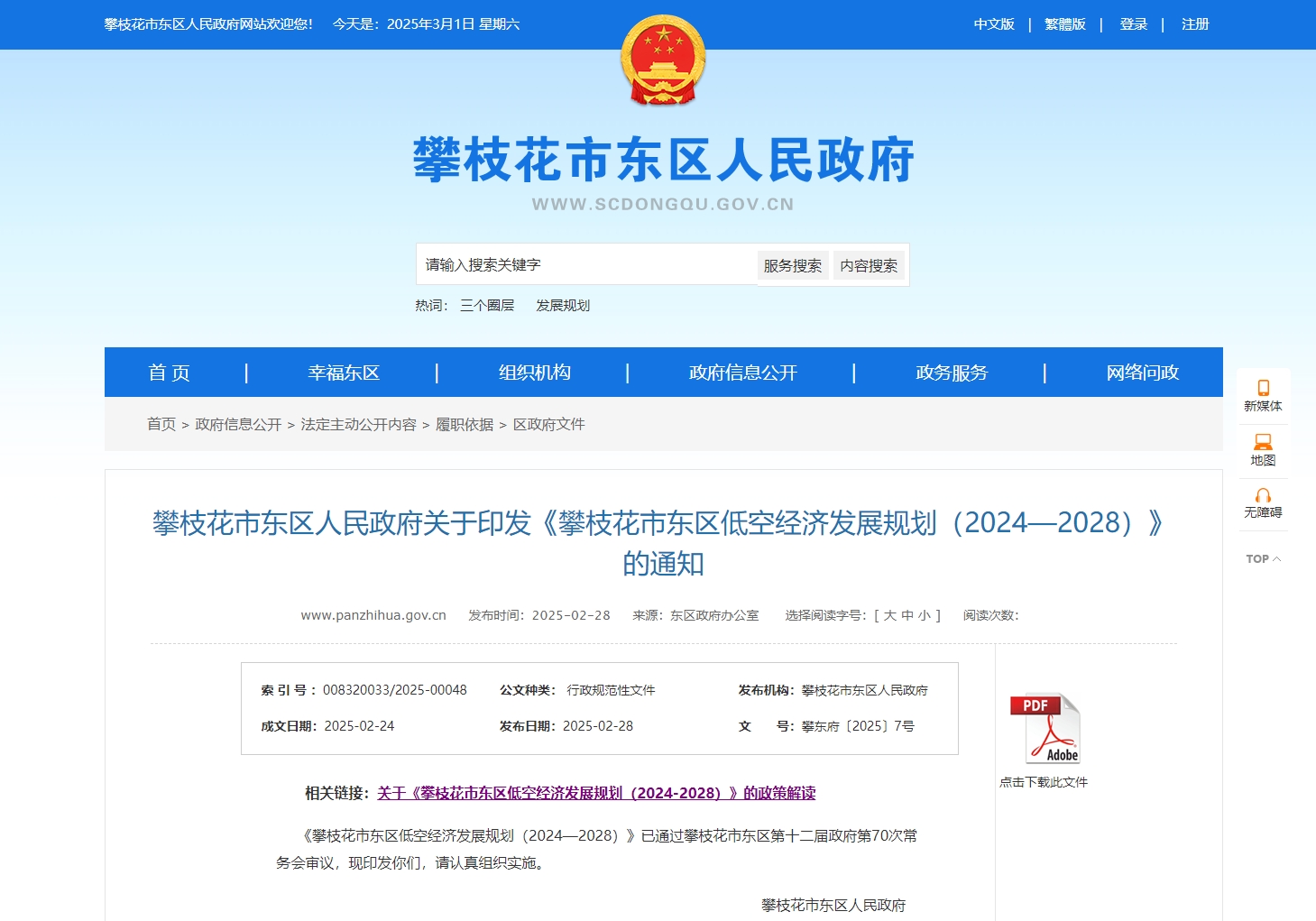Image resolution: width=1316 pixels, height=921 pixels.
Task: Click the 无障碍 headphone icon
Action: point(1263,495)
